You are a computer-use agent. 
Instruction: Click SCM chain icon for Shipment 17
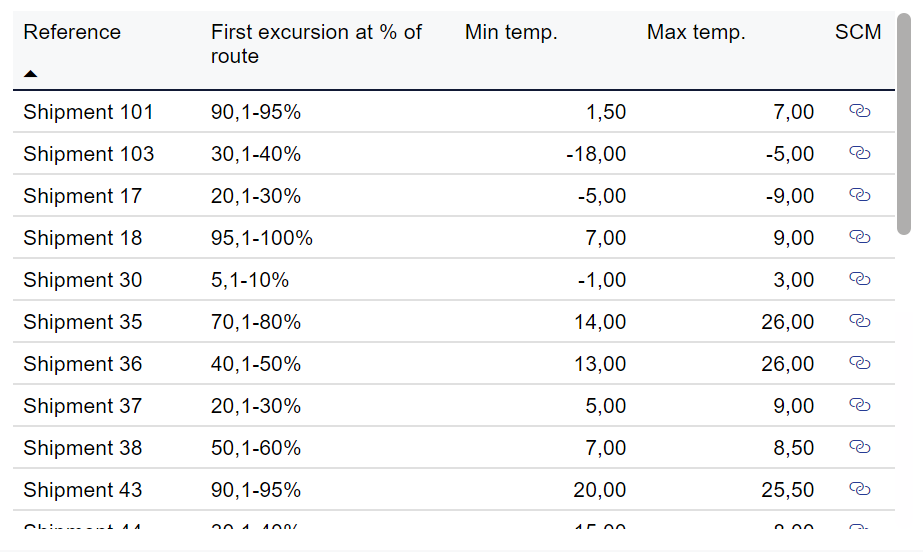coord(859,195)
